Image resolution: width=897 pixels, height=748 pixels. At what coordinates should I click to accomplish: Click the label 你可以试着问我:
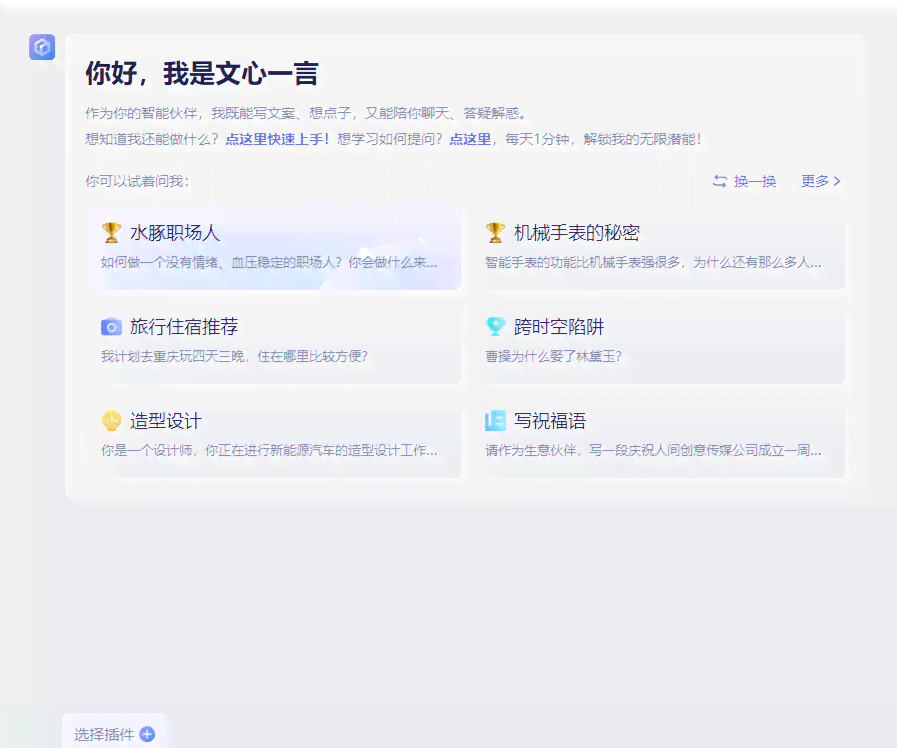tap(137, 181)
